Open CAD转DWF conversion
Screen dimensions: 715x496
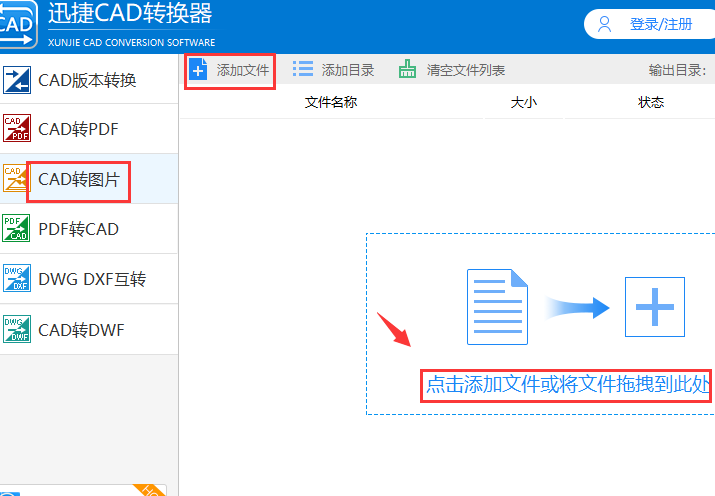point(89,330)
